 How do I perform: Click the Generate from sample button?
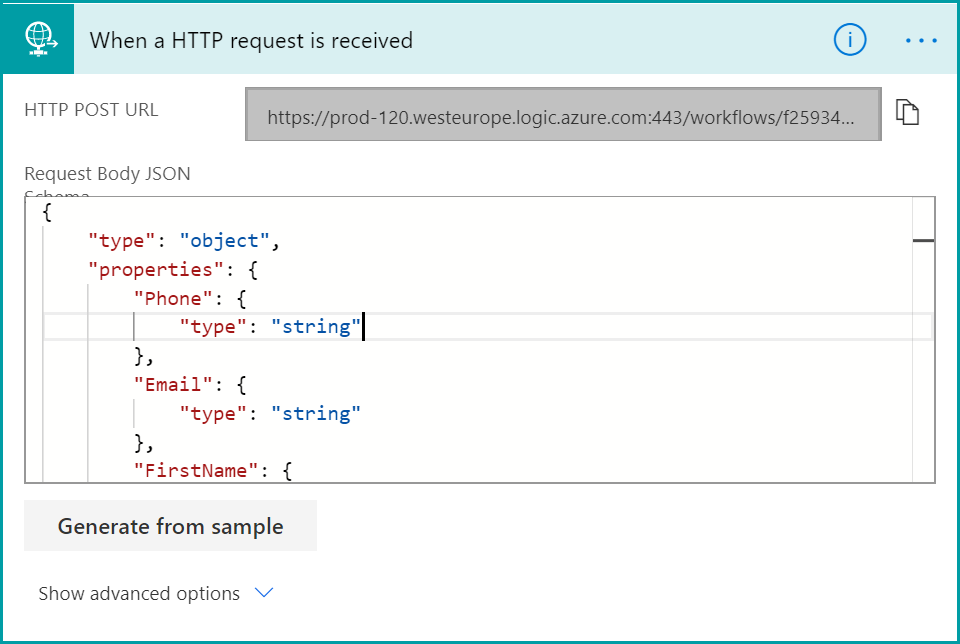pos(170,526)
